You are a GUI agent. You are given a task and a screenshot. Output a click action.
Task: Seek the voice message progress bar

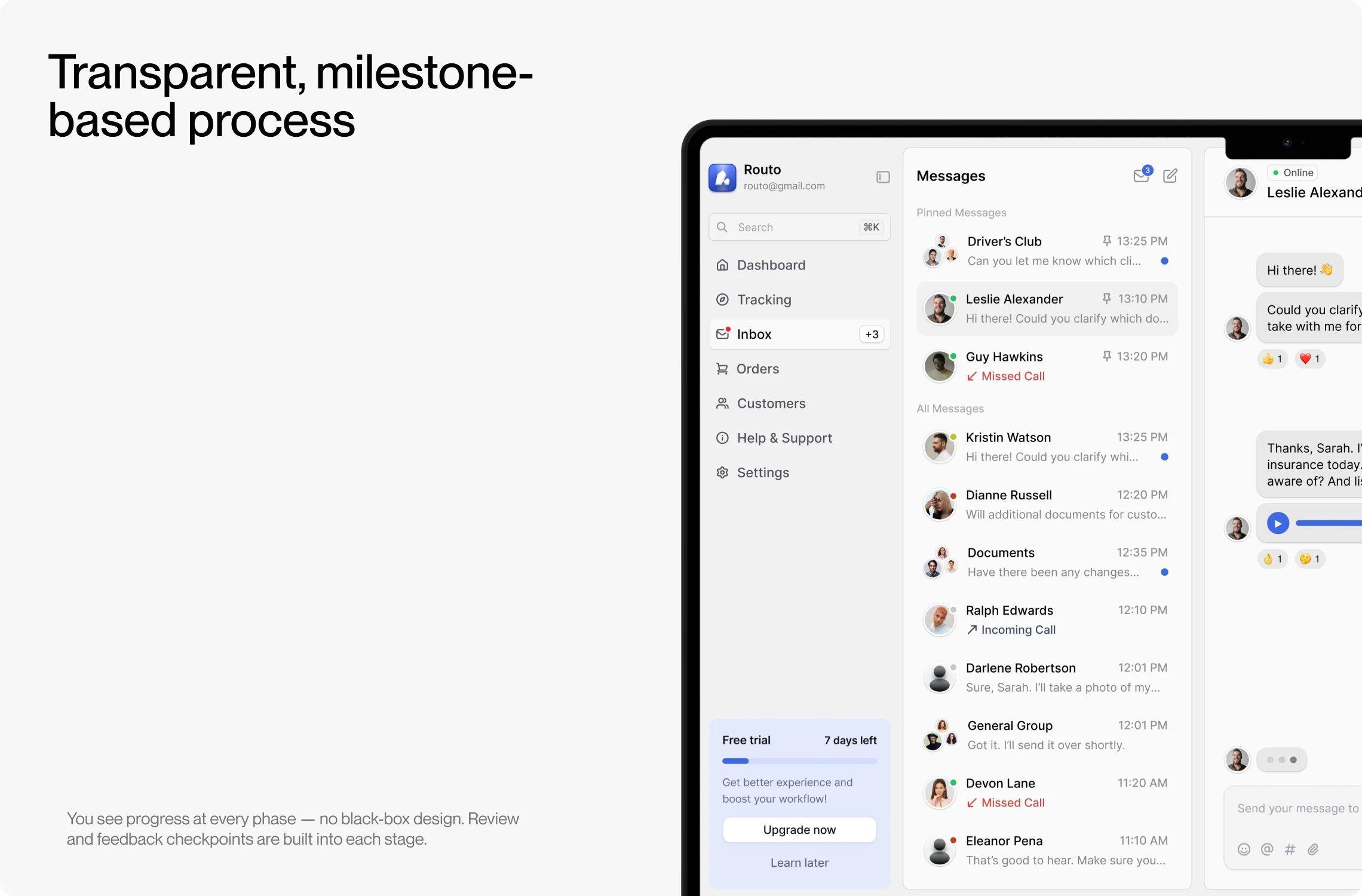click(x=1329, y=523)
